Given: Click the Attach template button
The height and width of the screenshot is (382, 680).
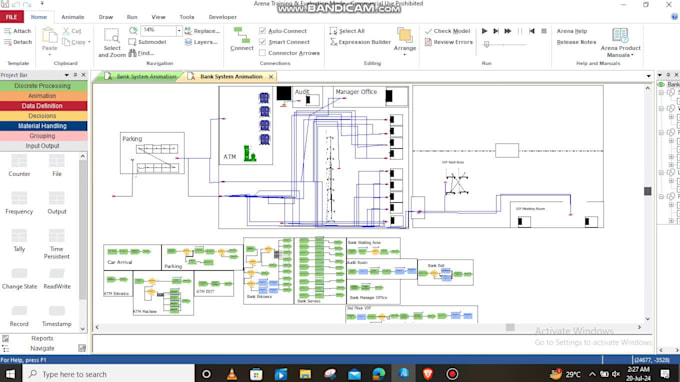Looking at the screenshot, I should (x=17, y=31).
